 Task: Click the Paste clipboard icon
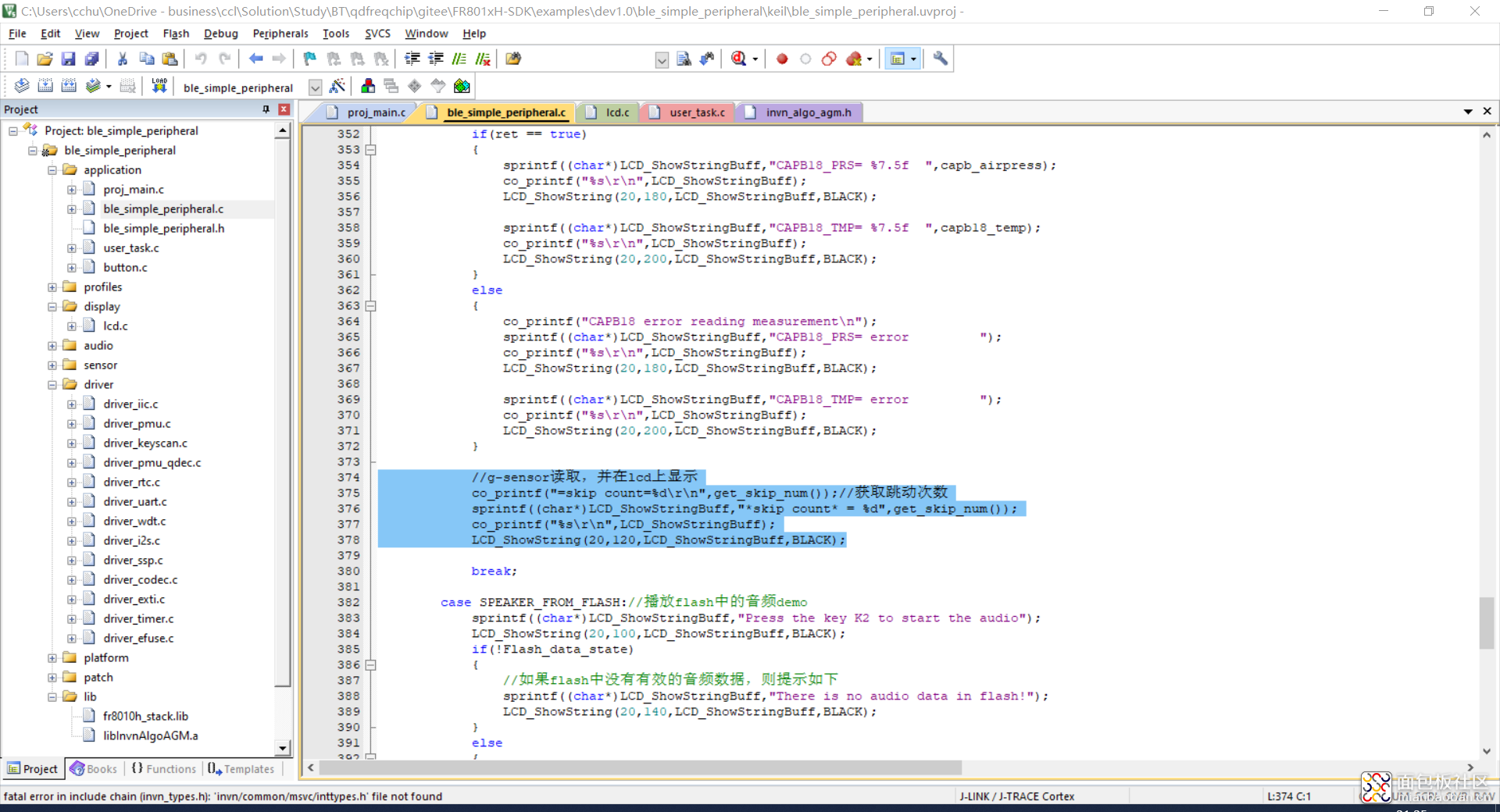[170, 59]
